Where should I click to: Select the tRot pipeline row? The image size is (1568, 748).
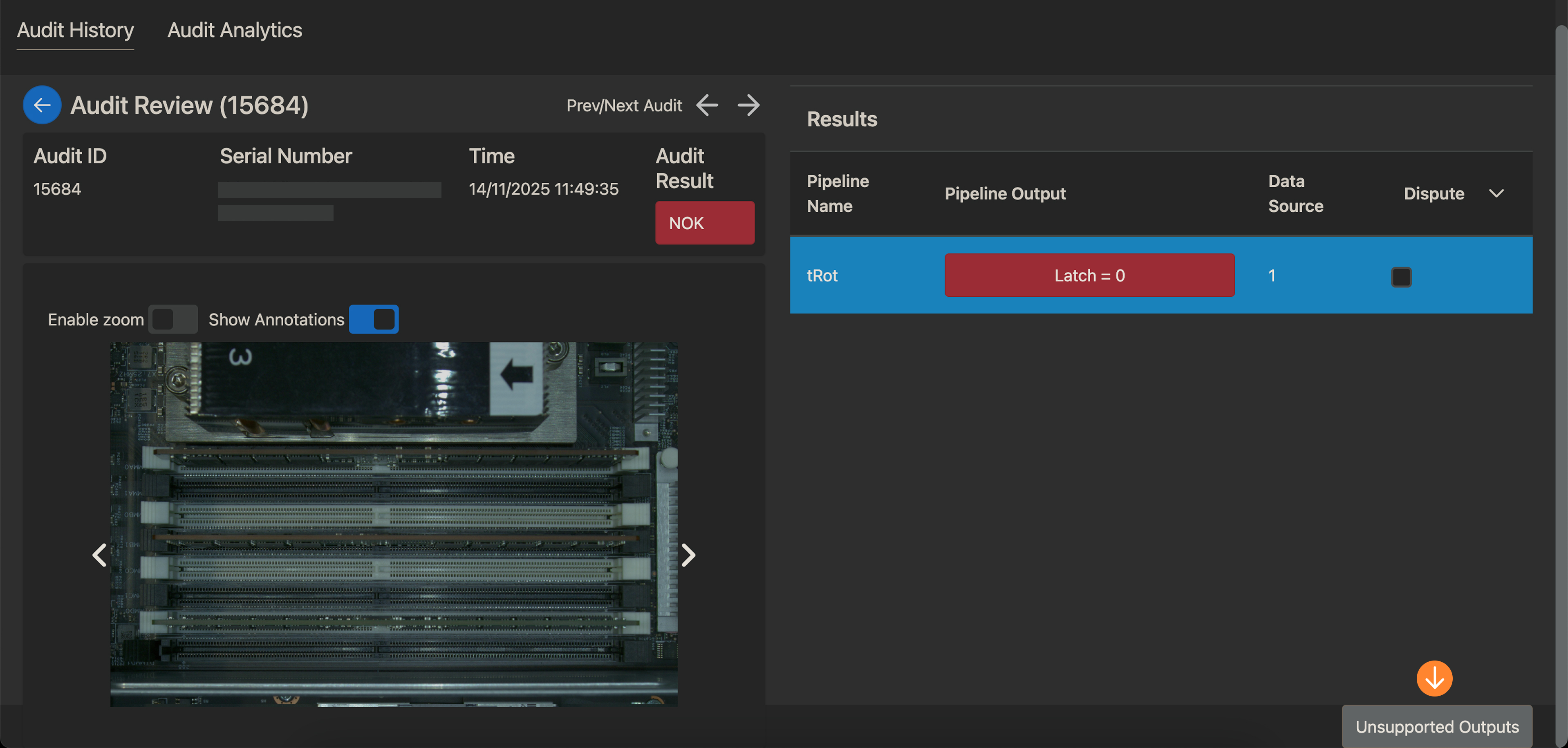822,276
